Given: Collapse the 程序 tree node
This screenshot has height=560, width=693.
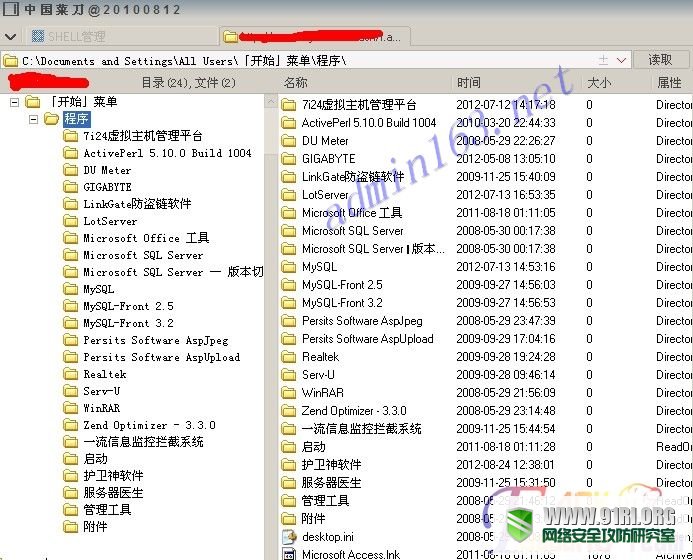Looking at the screenshot, I should (x=33, y=119).
